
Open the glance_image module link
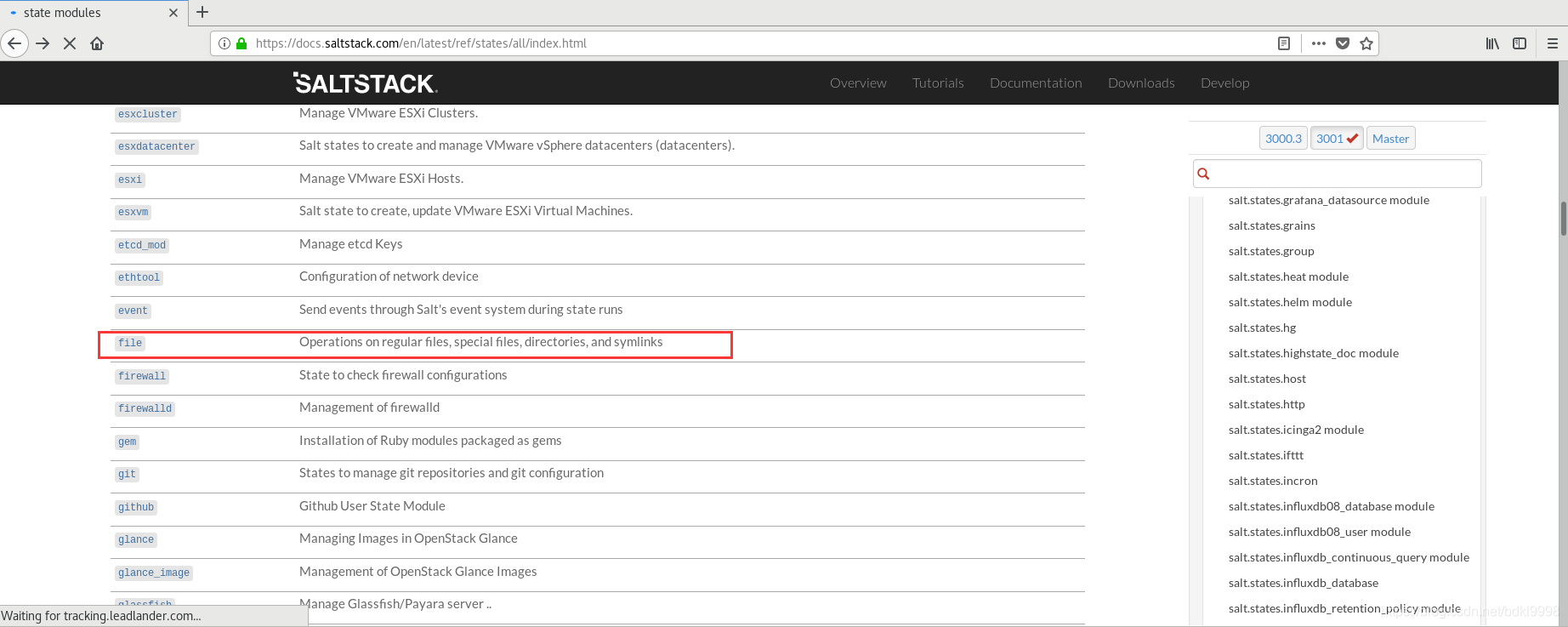click(x=154, y=573)
